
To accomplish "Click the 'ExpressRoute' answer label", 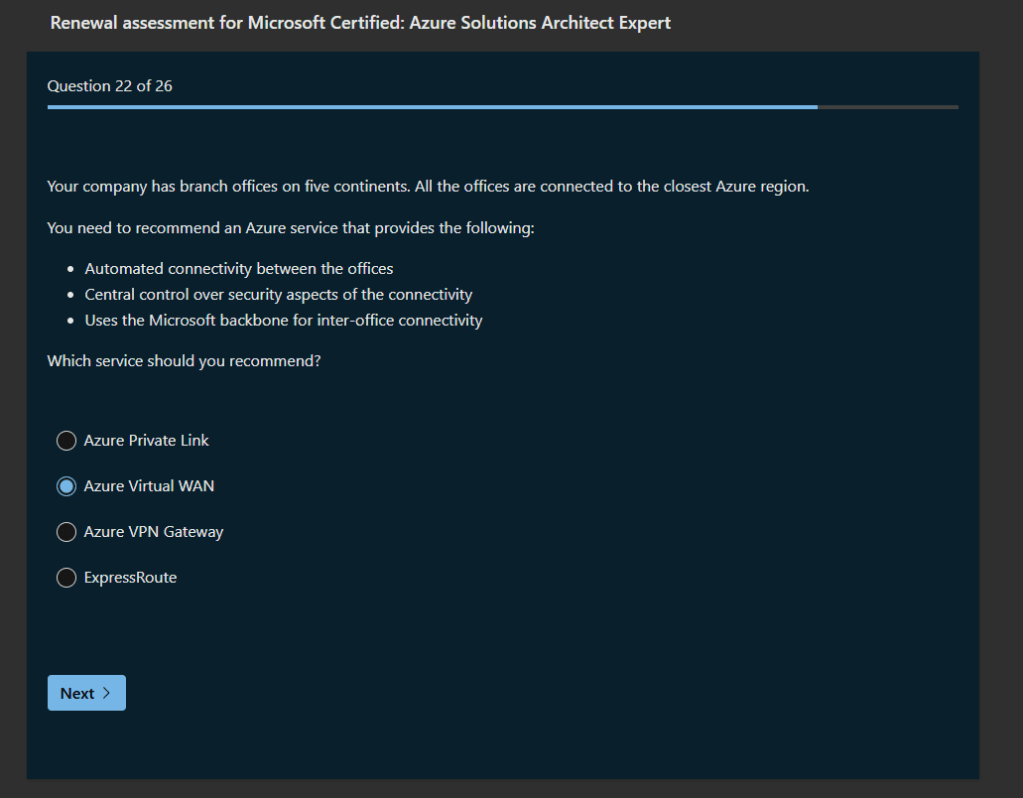I will [130, 577].
